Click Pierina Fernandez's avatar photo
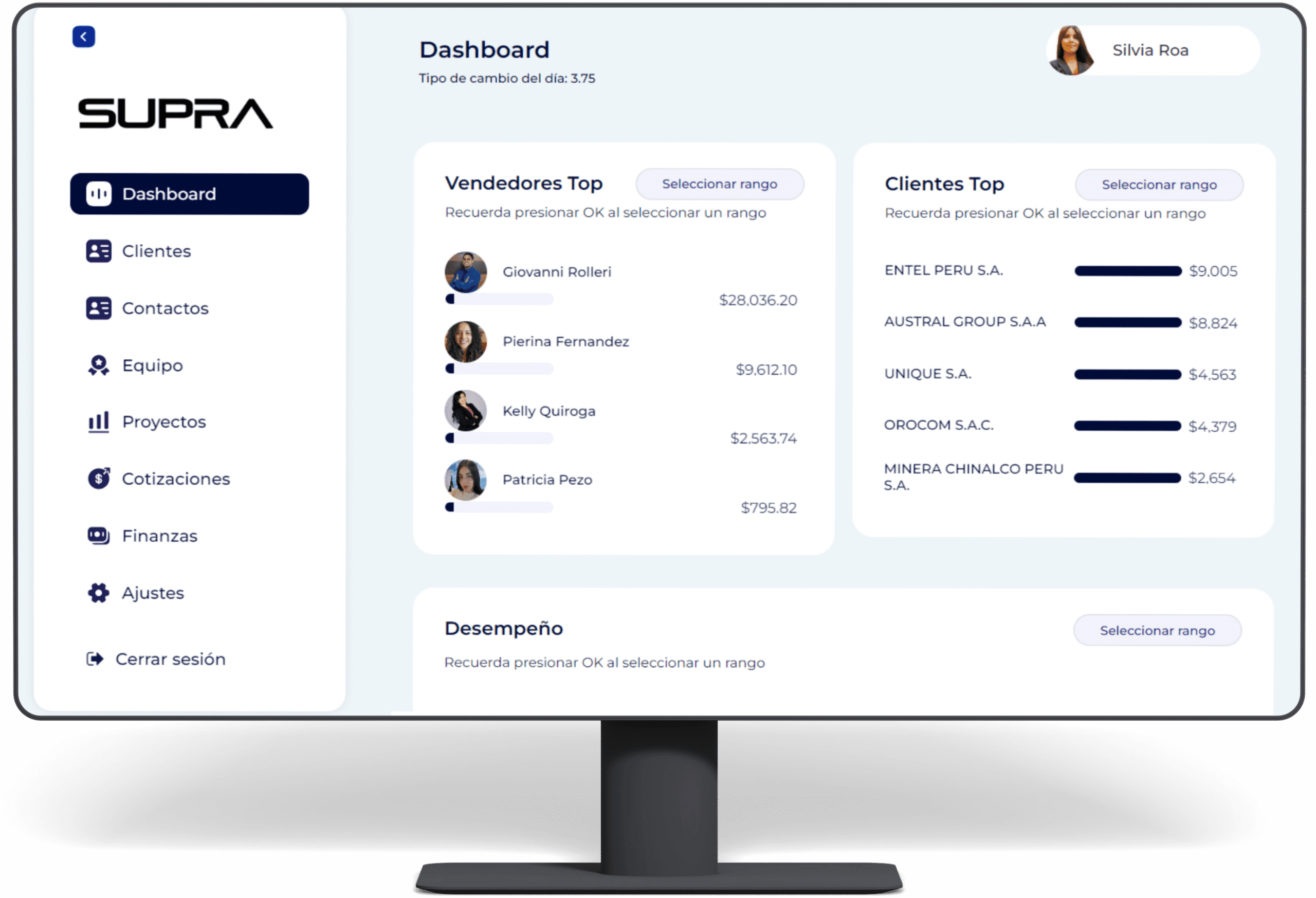 coord(465,342)
